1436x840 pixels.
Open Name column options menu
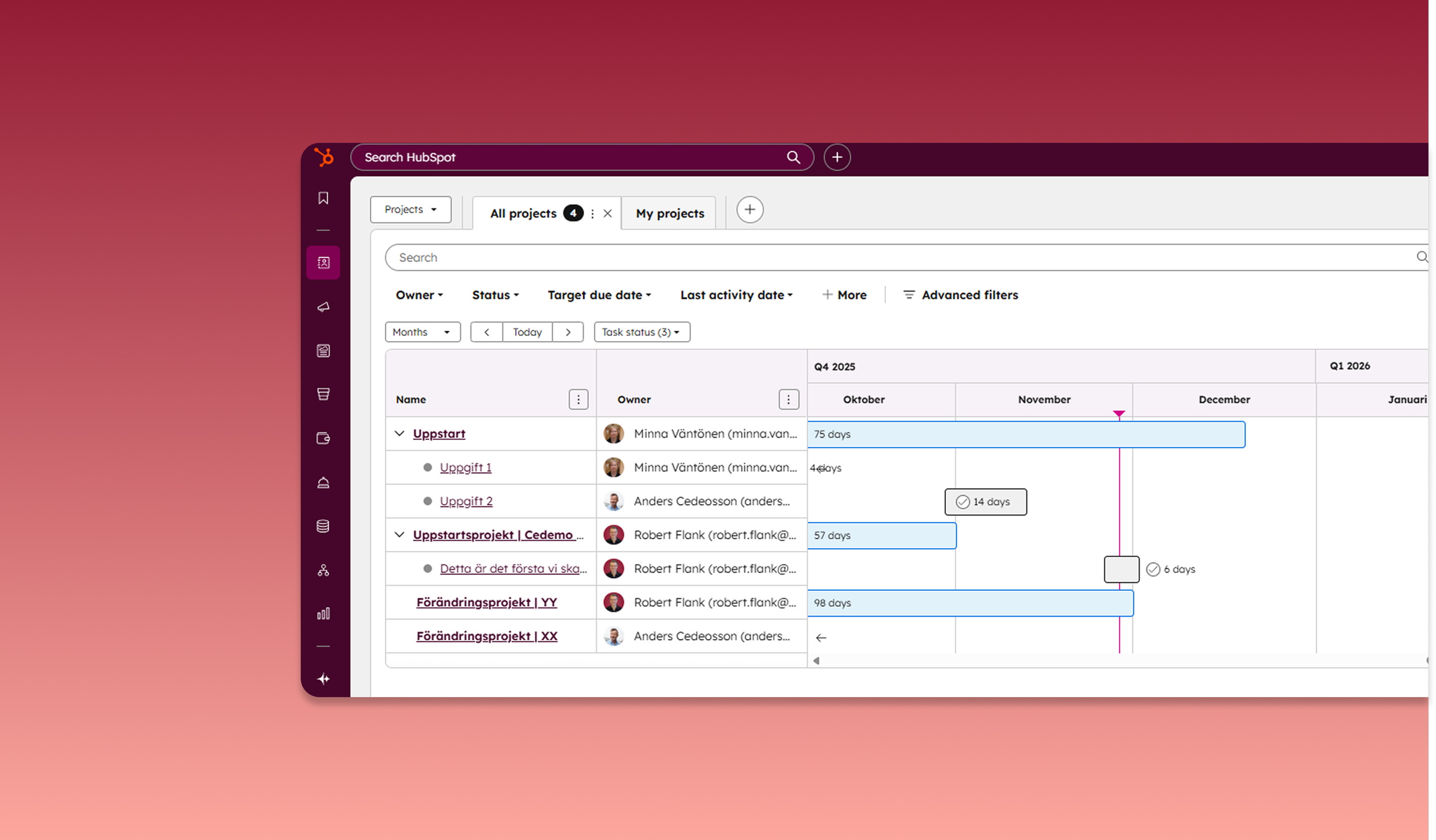pyautogui.click(x=578, y=400)
